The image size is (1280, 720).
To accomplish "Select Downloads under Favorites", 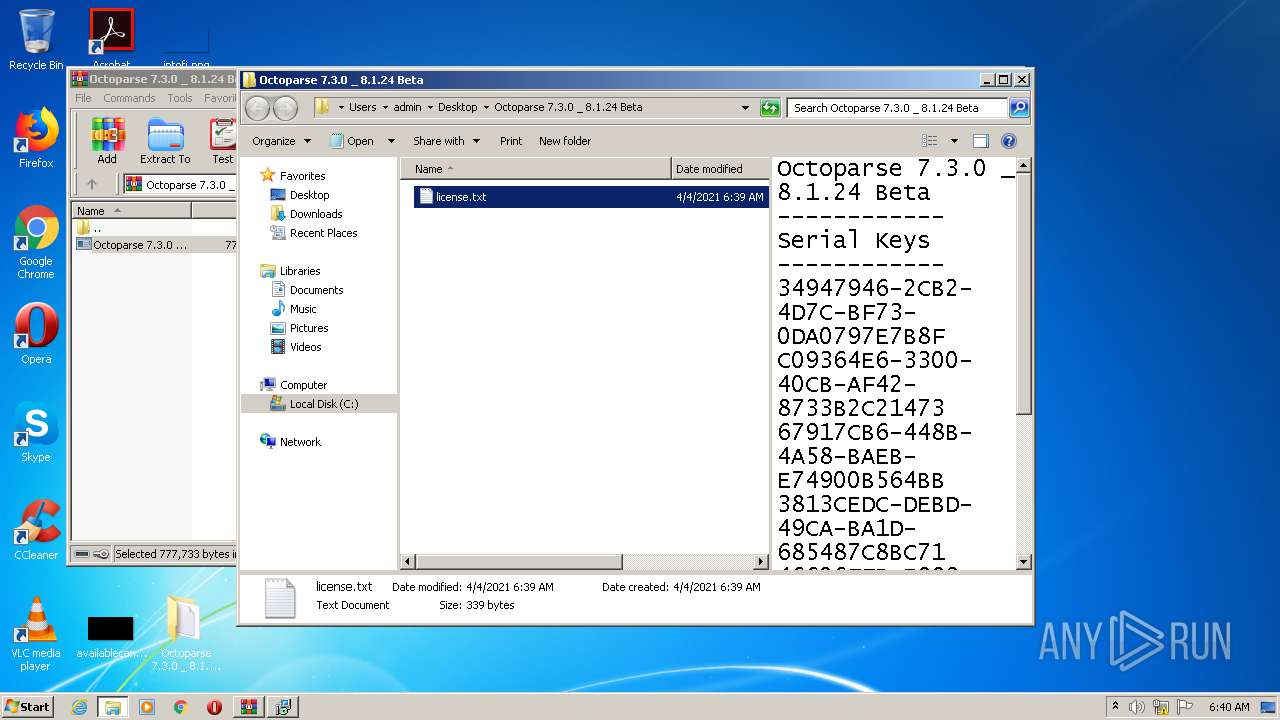I will (316, 214).
